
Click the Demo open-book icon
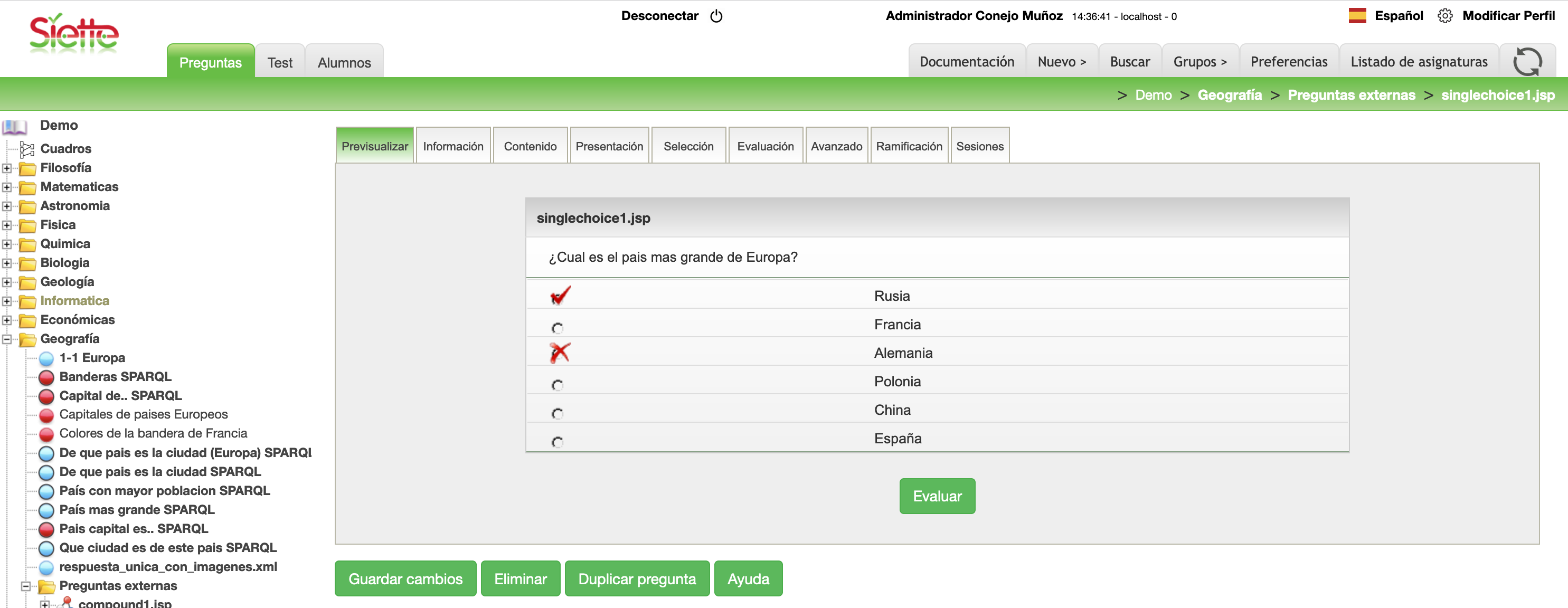(15, 127)
